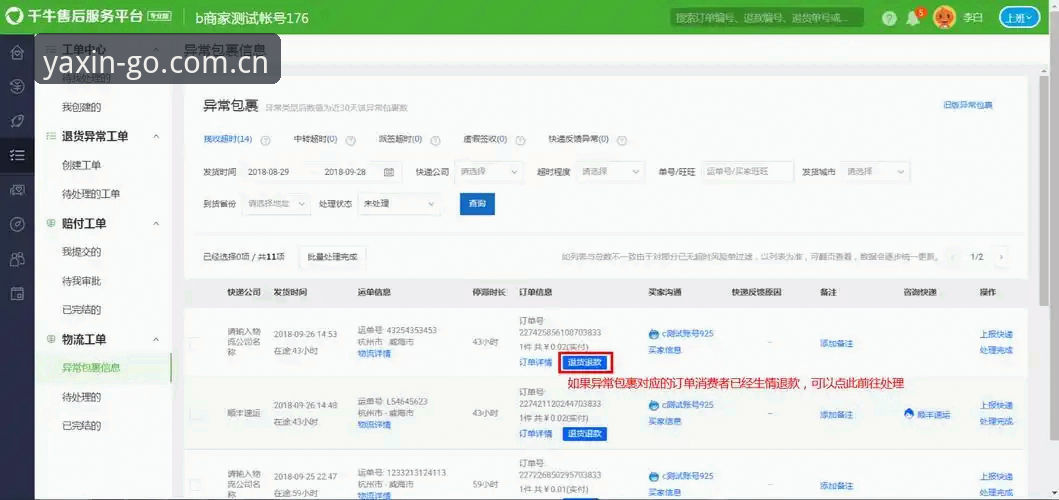Click the home icon in dark sidebar
The height and width of the screenshot is (500, 1059).
coord(17,52)
